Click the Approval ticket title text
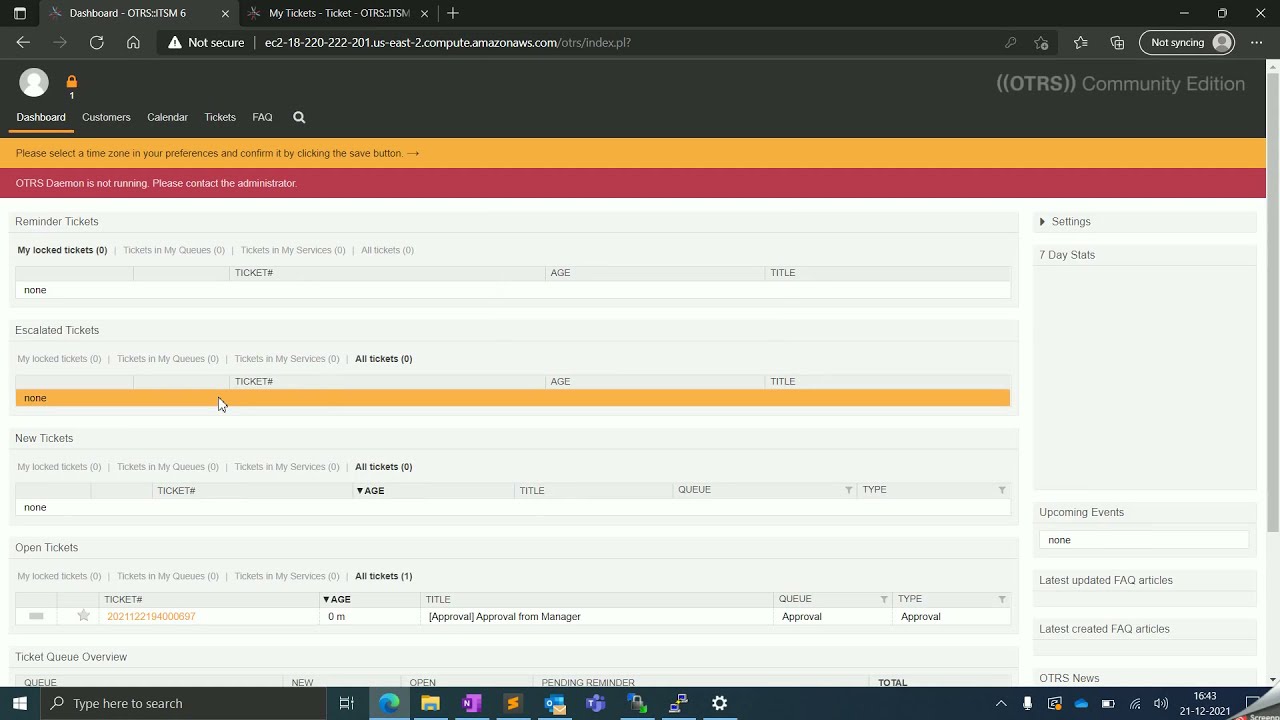Screen dimensions: 1280x720 coord(505,616)
